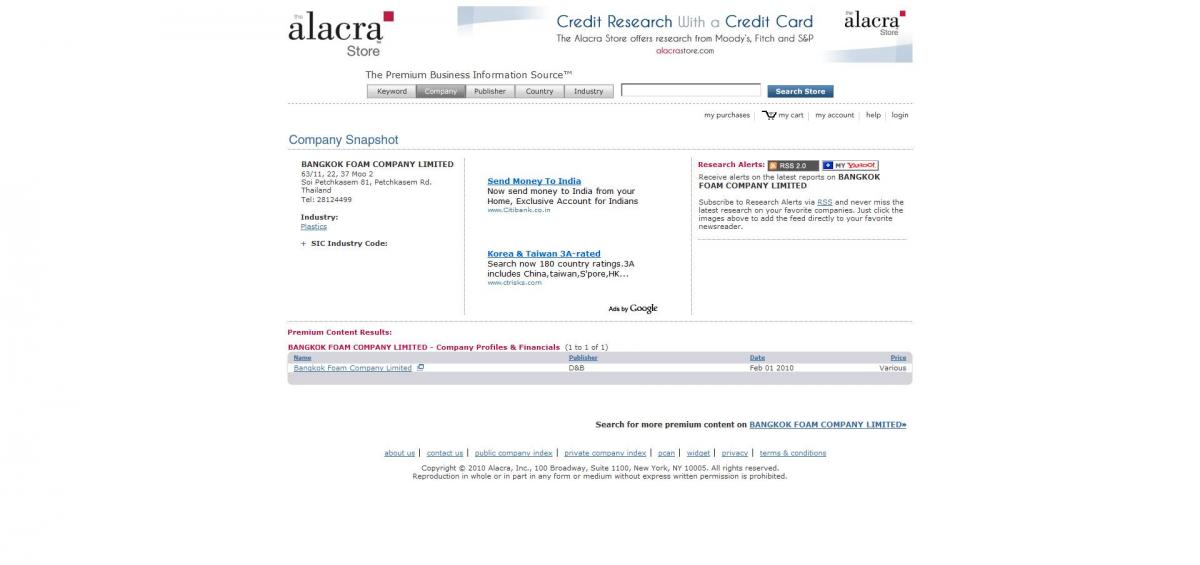Click the Company Snapshot heading
The height and width of the screenshot is (565, 1200).
pos(343,140)
